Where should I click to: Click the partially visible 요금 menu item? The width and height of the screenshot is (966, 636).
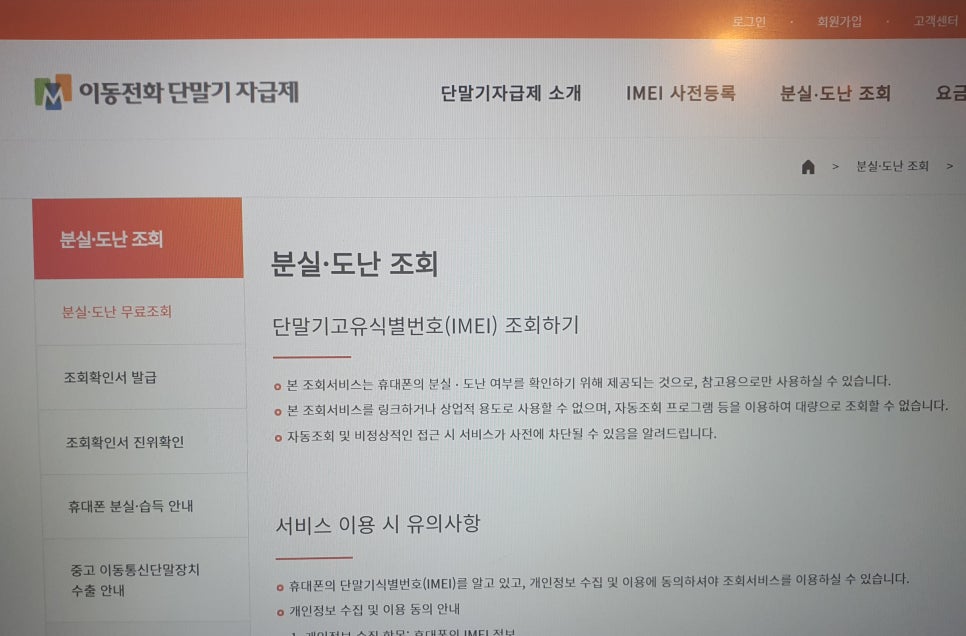click(x=950, y=94)
